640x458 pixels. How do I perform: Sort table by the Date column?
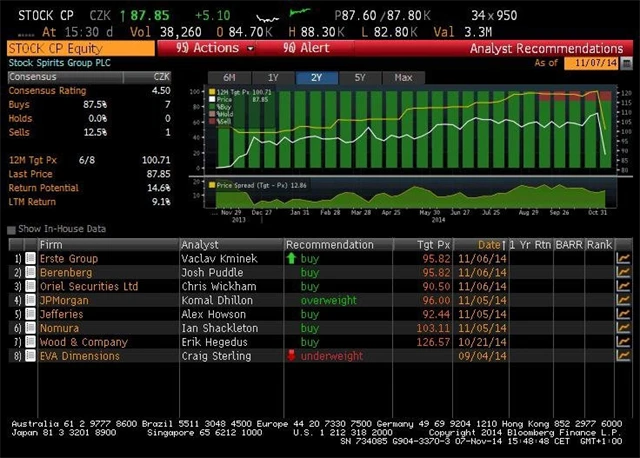pos(489,244)
